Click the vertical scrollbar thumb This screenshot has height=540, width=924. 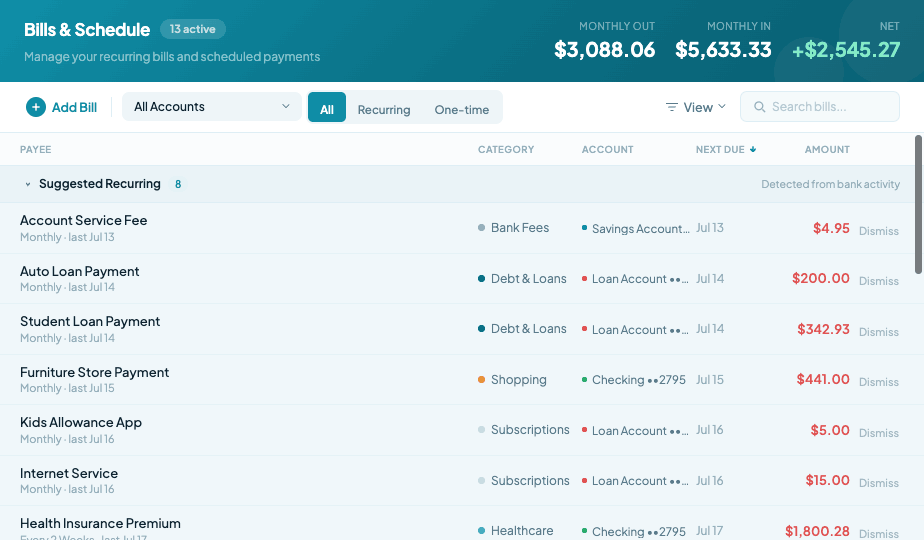(x=918, y=205)
